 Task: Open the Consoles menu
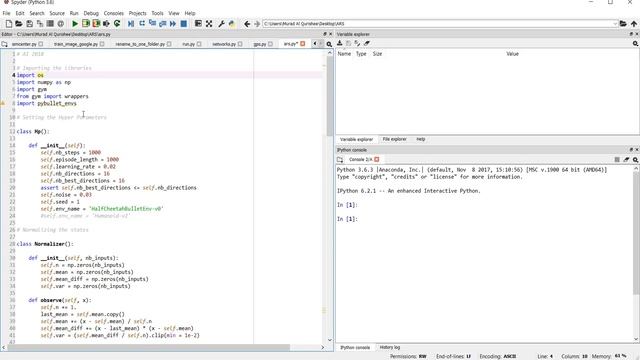pos(114,13)
